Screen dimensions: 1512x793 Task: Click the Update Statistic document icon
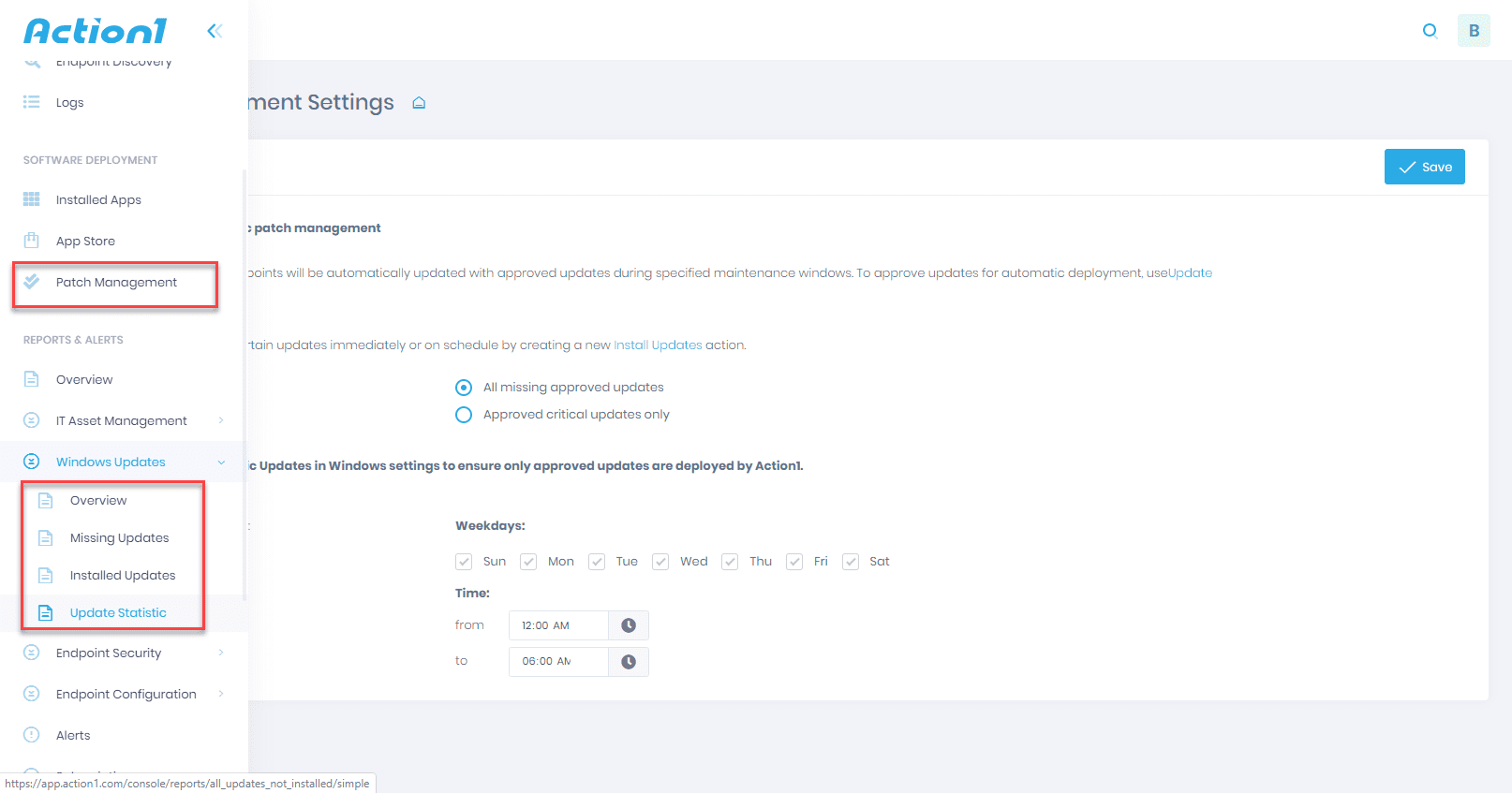pos(45,612)
